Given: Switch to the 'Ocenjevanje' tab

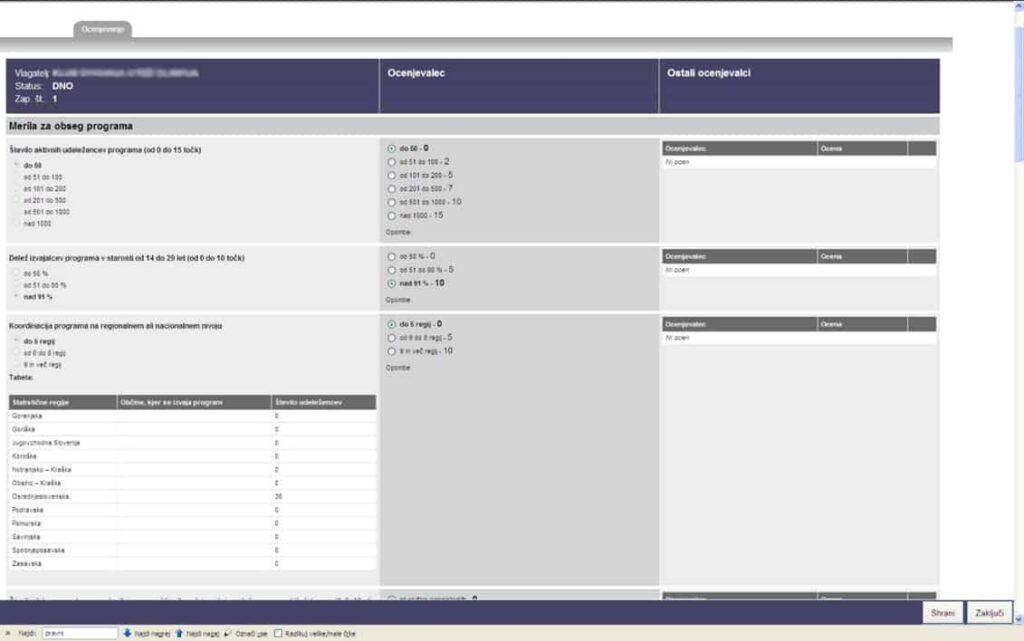Looking at the screenshot, I should (103, 30).
